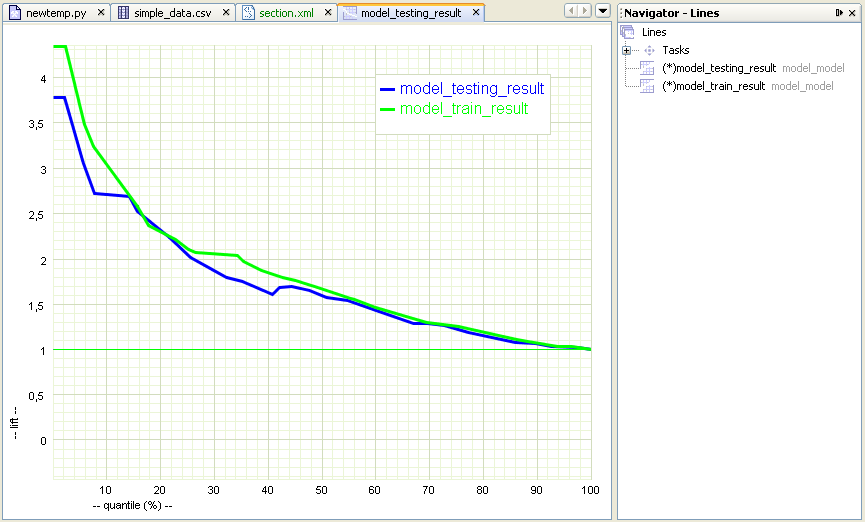865x522 pixels.
Task: Open the editor documents list dropdown
Action: click(x=603, y=10)
